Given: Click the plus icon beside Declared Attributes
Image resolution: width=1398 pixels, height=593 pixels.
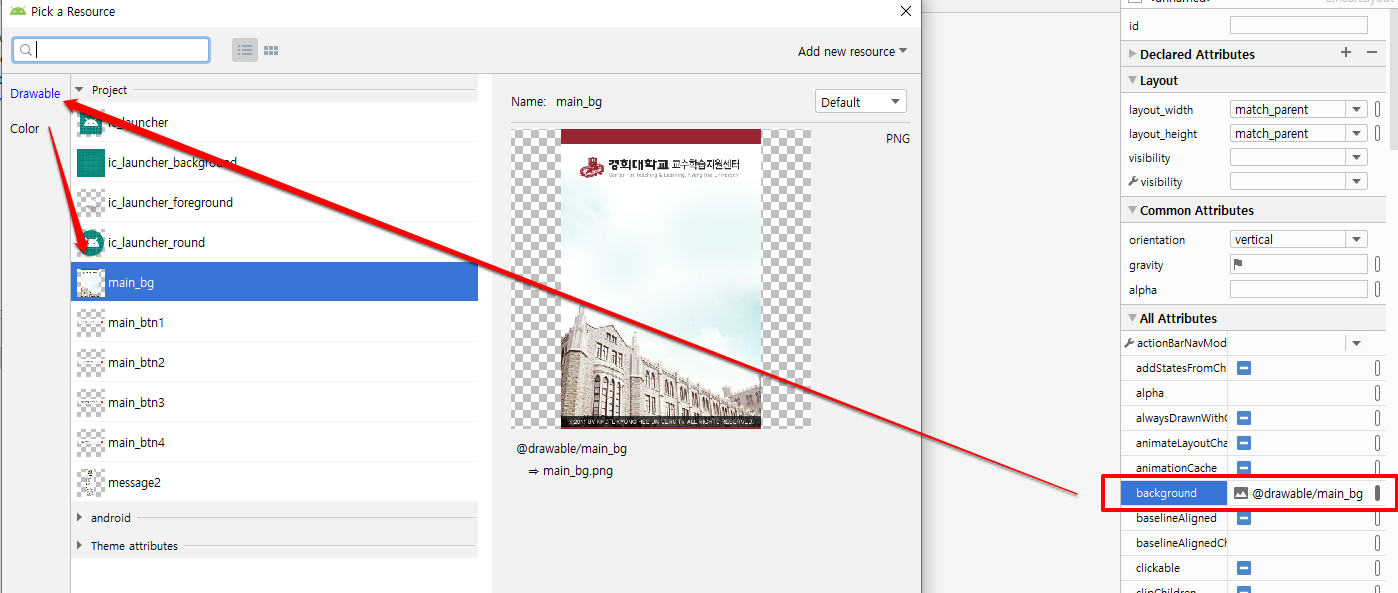Looking at the screenshot, I should pos(1346,53).
